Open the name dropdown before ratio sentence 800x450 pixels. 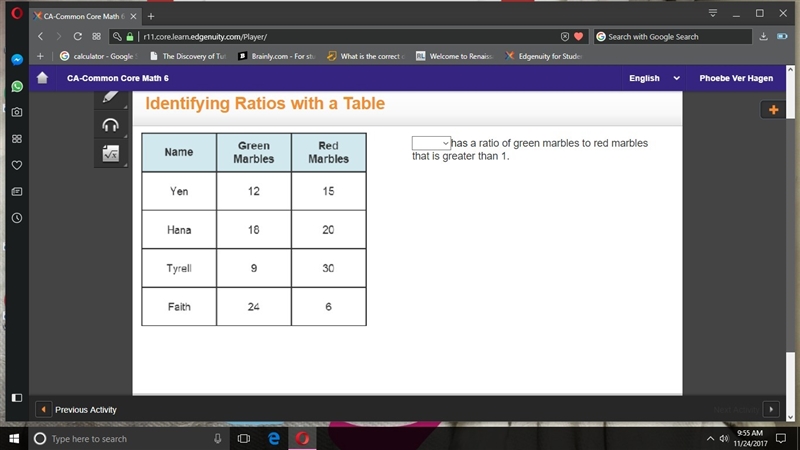[x=431, y=143]
